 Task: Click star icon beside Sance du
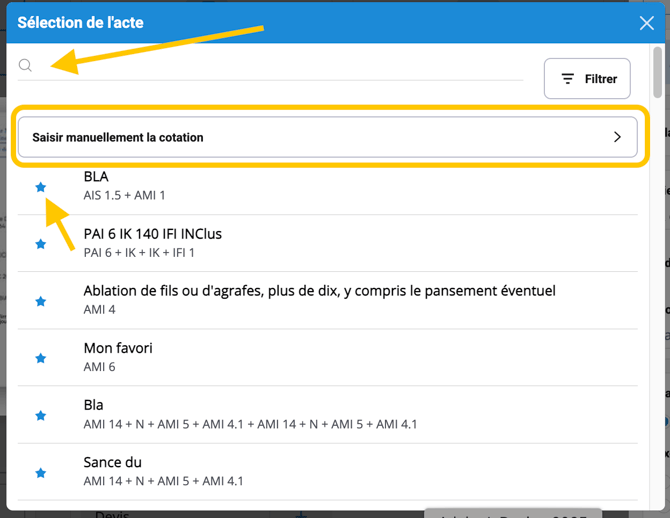41,472
